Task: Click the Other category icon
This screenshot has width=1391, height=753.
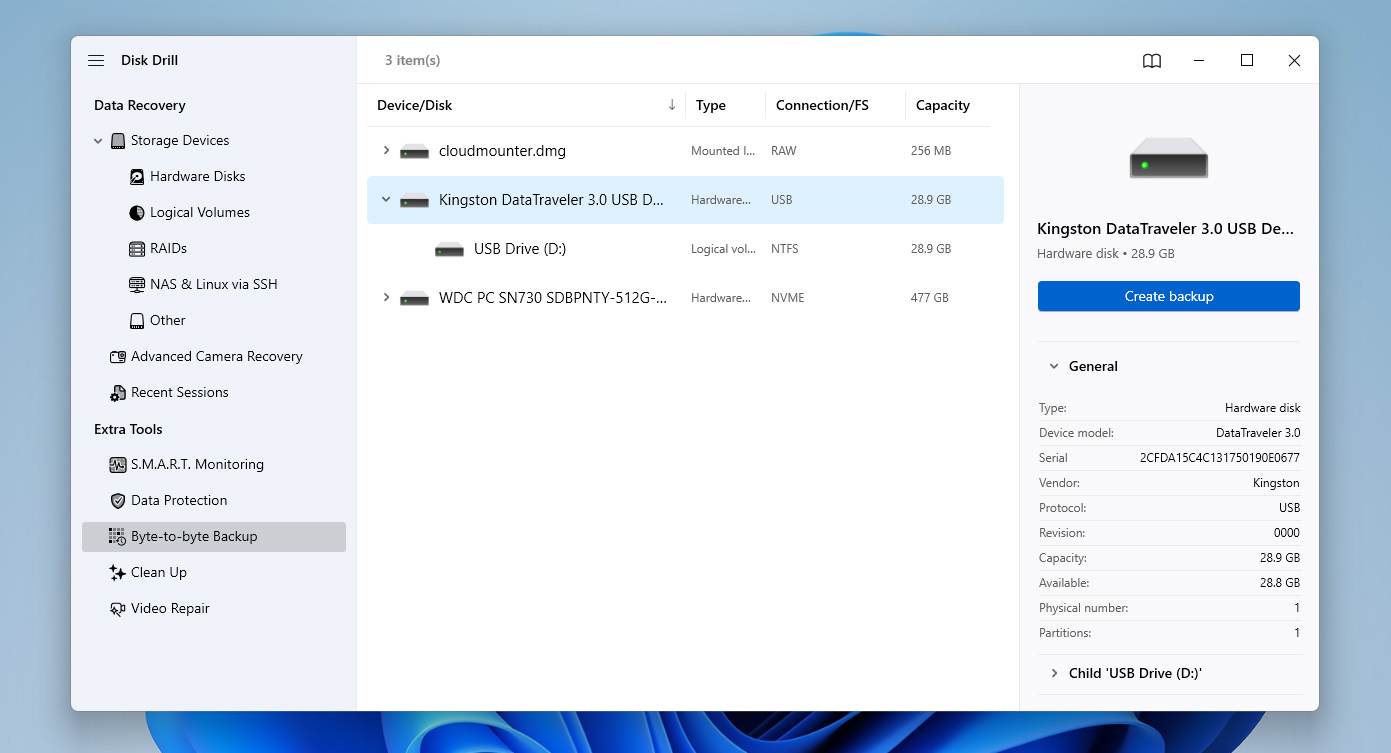Action: pyautogui.click(x=137, y=321)
